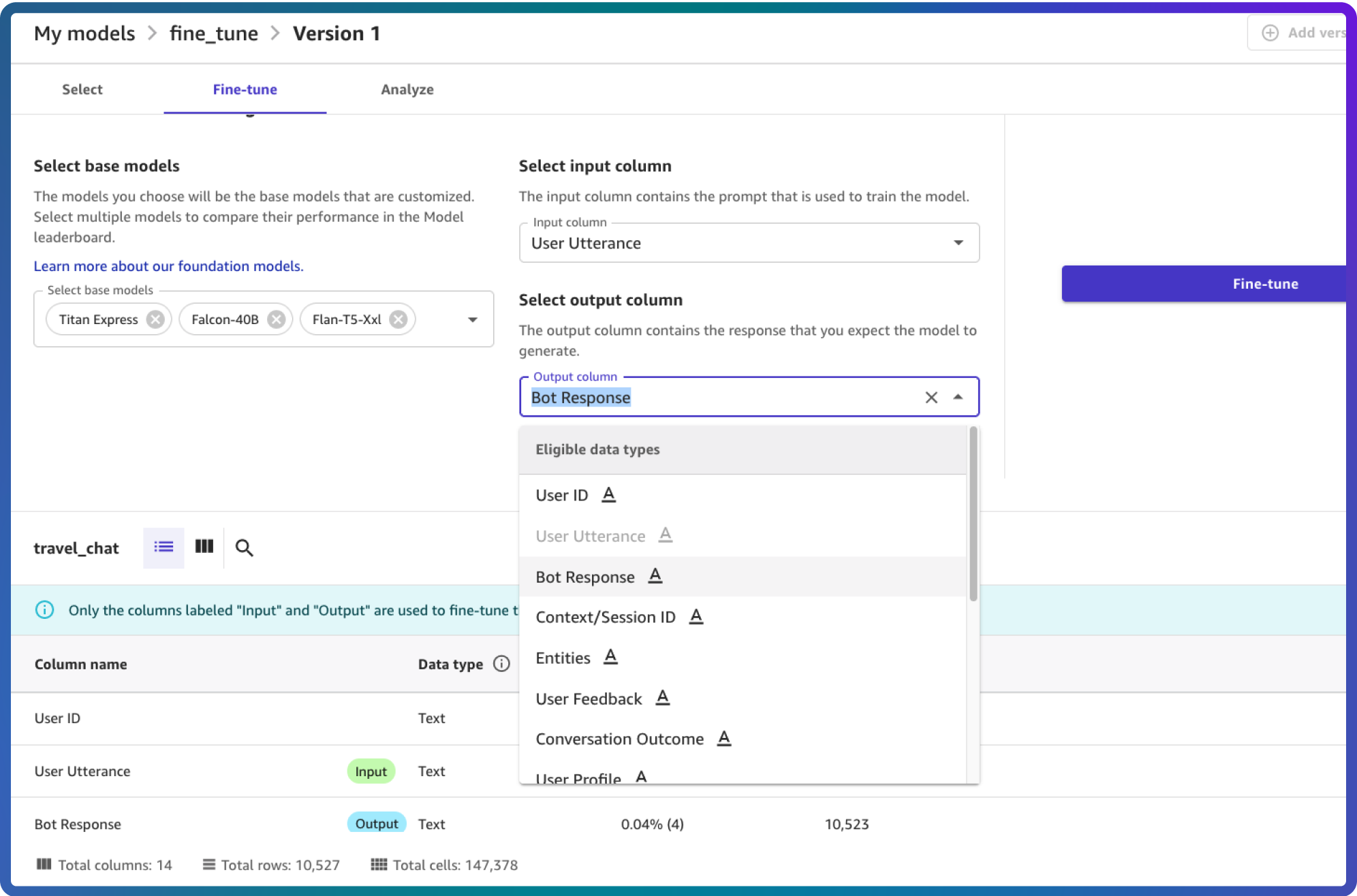Image resolution: width=1357 pixels, height=896 pixels.
Task: Click the search icon for travel_chat
Action: 244,547
